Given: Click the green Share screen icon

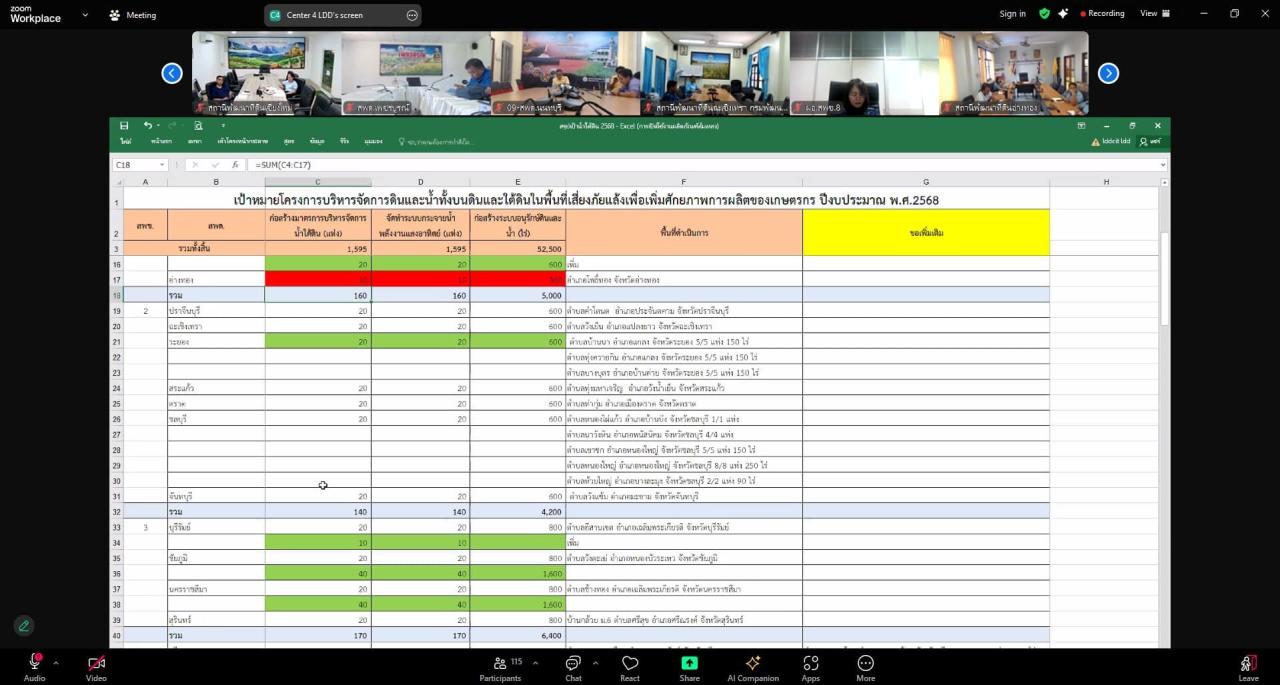Looking at the screenshot, I should pos(690,664).
